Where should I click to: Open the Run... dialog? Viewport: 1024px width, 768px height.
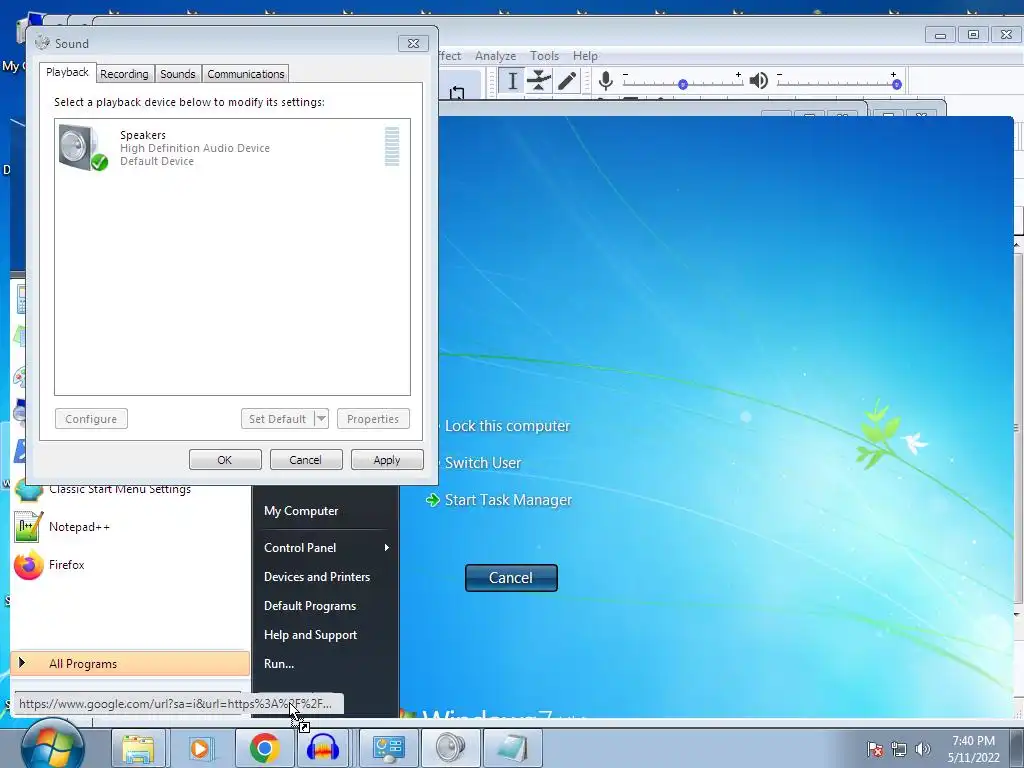[279, 664]
